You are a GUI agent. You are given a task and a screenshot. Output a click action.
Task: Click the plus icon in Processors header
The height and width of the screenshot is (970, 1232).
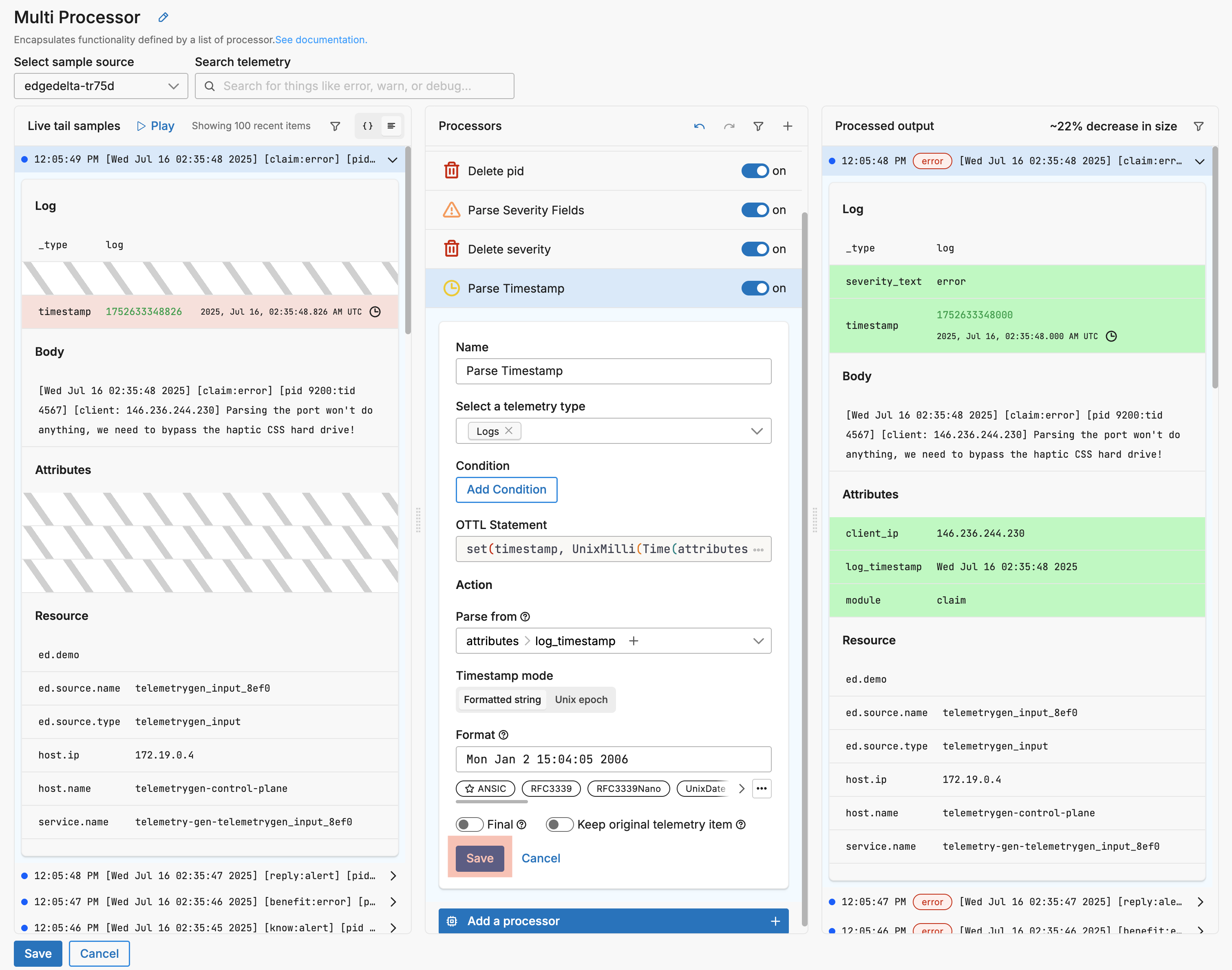pos(787,126)
